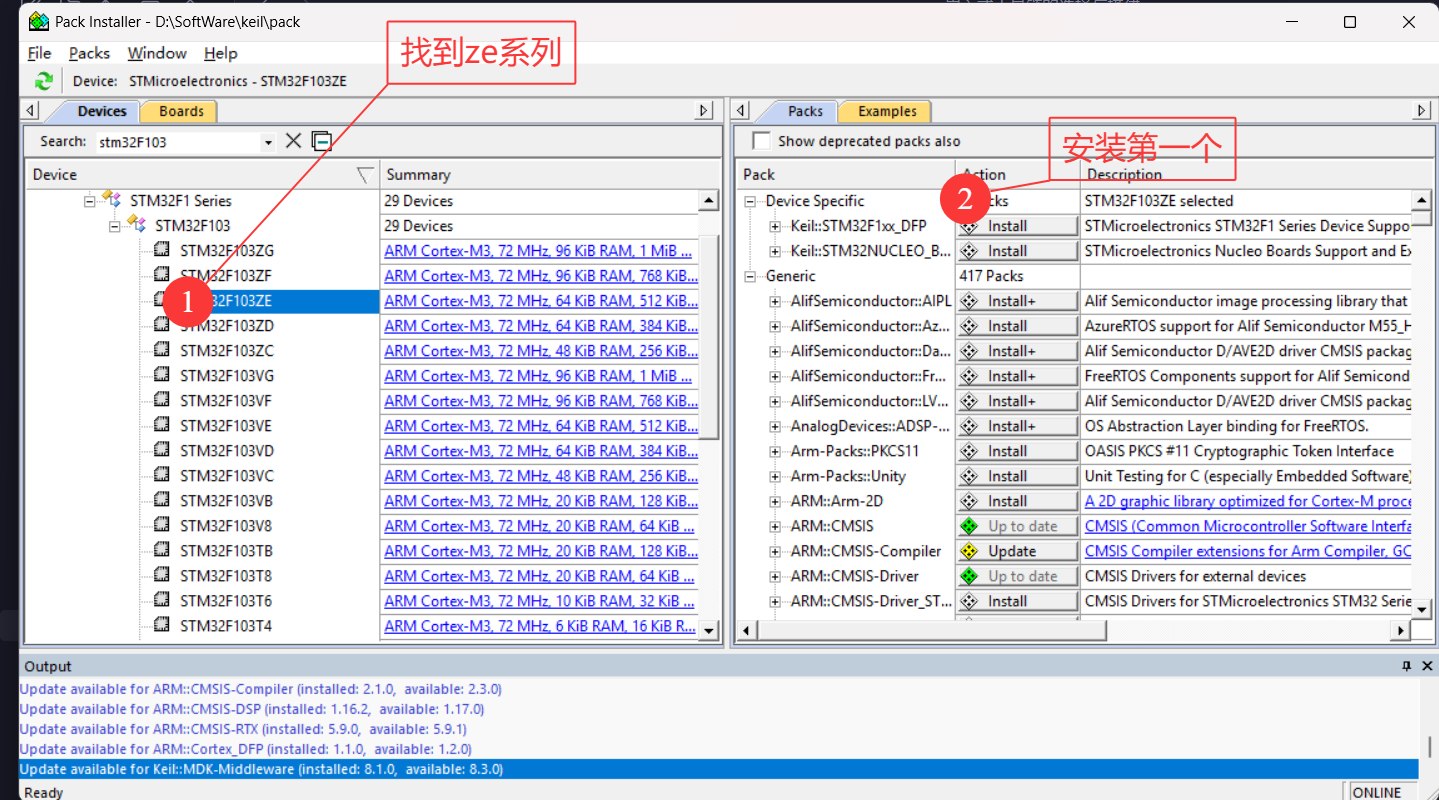Viewport: 1439px width, 800px height.
Task: Collapse the STM32F1 Series tree node
Action: click(x=90, y=200)
